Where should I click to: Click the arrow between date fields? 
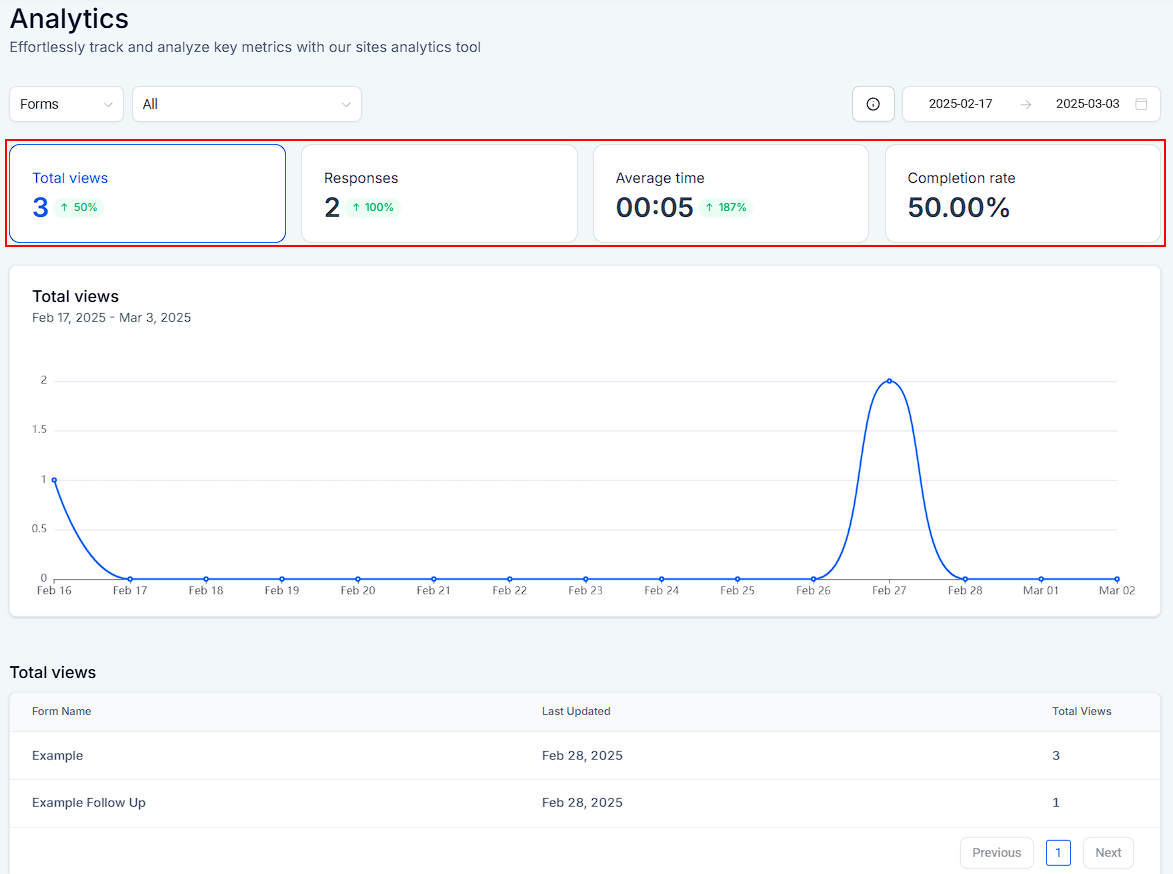coord(1025,104)
